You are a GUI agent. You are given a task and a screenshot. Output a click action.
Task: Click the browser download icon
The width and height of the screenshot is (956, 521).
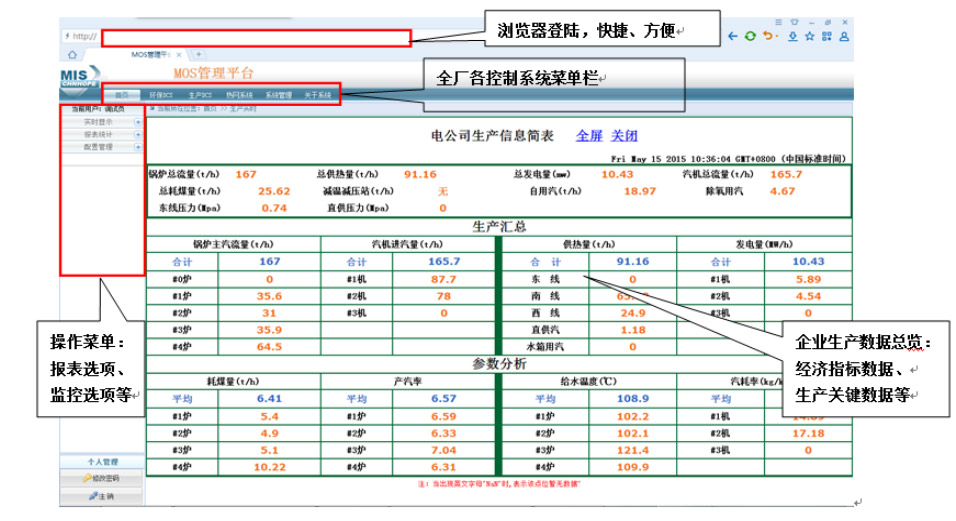[792, 36]
